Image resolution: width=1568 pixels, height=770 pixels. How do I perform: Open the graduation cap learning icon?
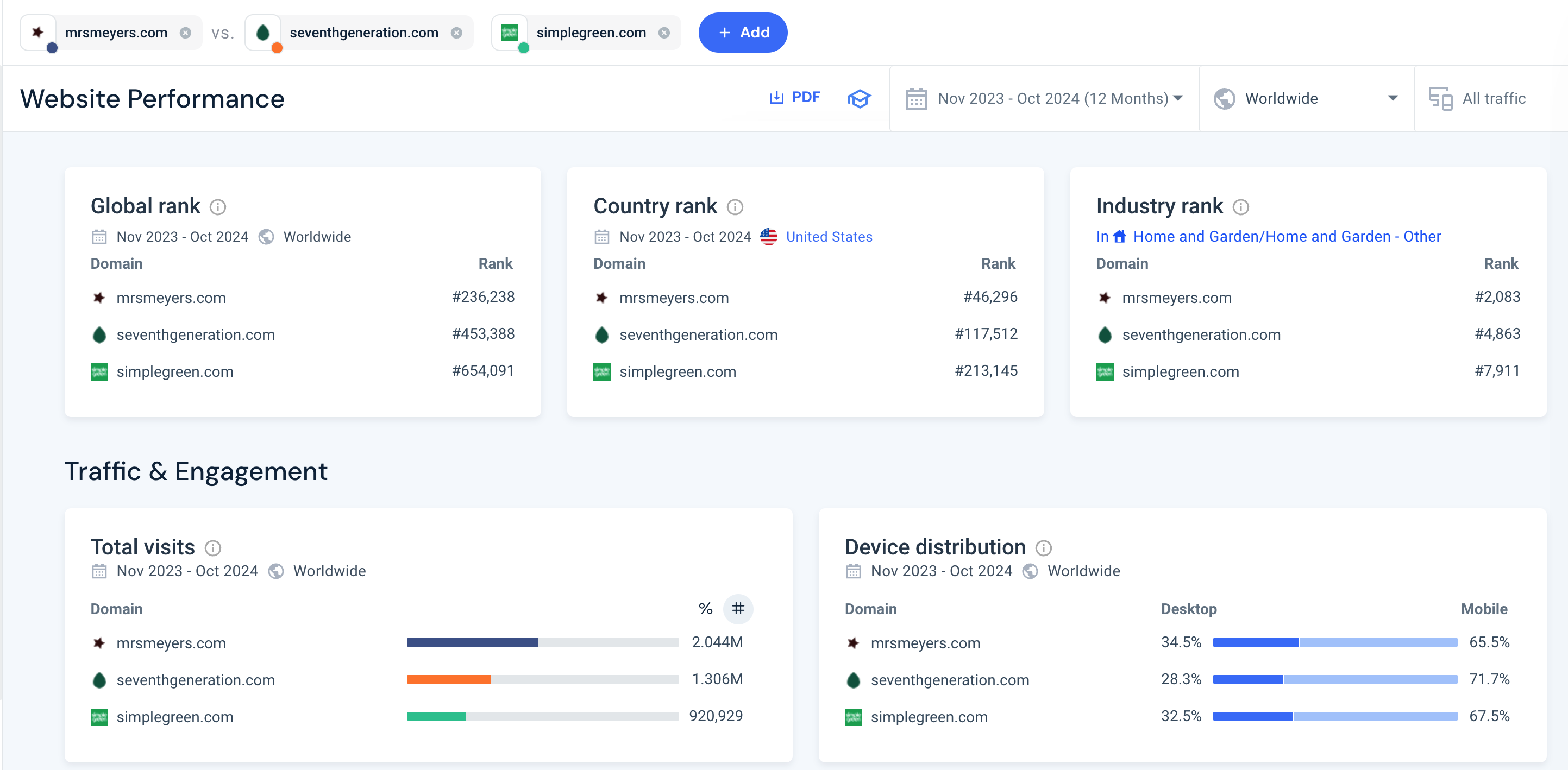(859, 98)
